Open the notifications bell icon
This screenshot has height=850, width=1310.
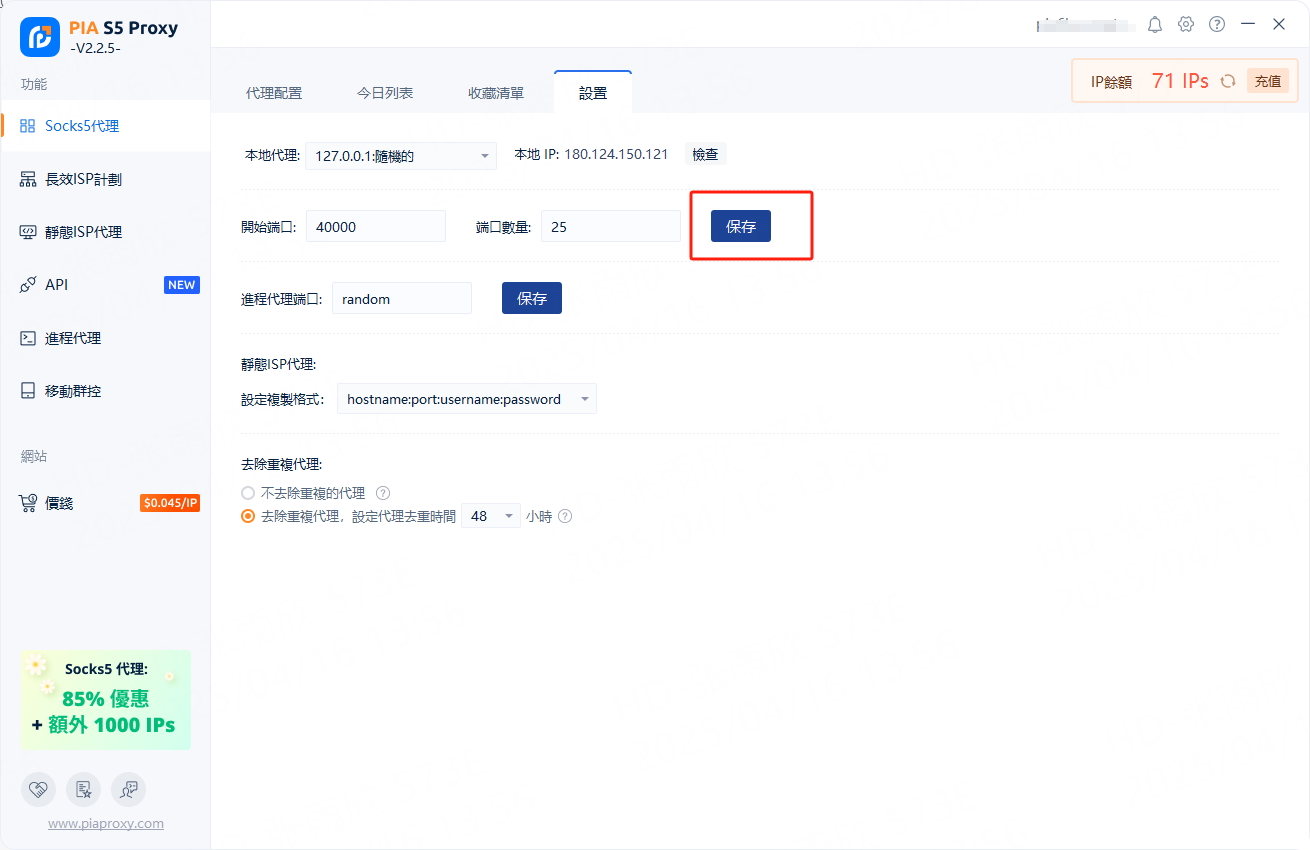click(x=1155, y=24)
